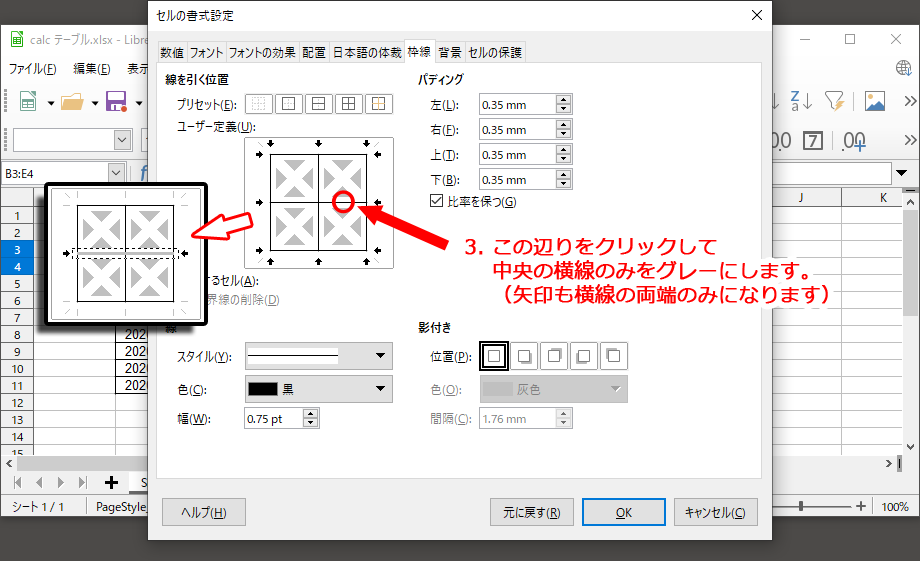
Task: Click the OK button
Action: (x=624, y=512)
